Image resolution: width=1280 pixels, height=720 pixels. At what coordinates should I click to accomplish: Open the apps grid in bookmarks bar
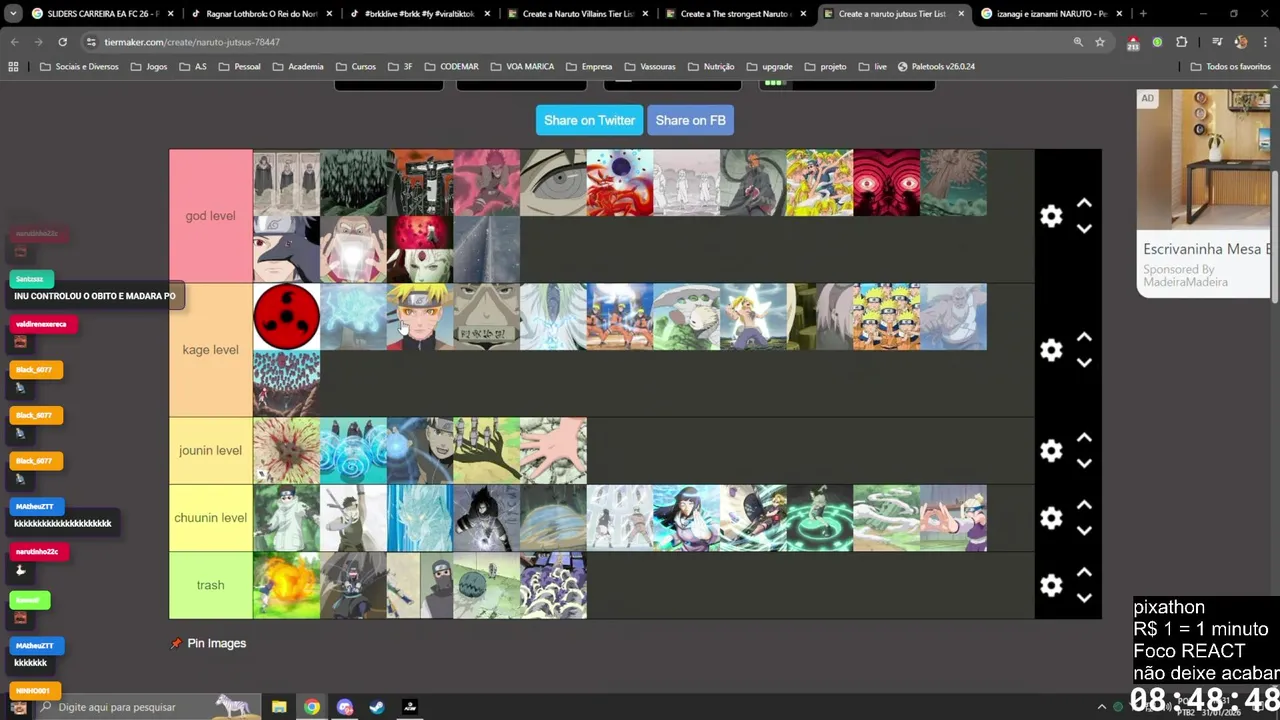[13, 67]
